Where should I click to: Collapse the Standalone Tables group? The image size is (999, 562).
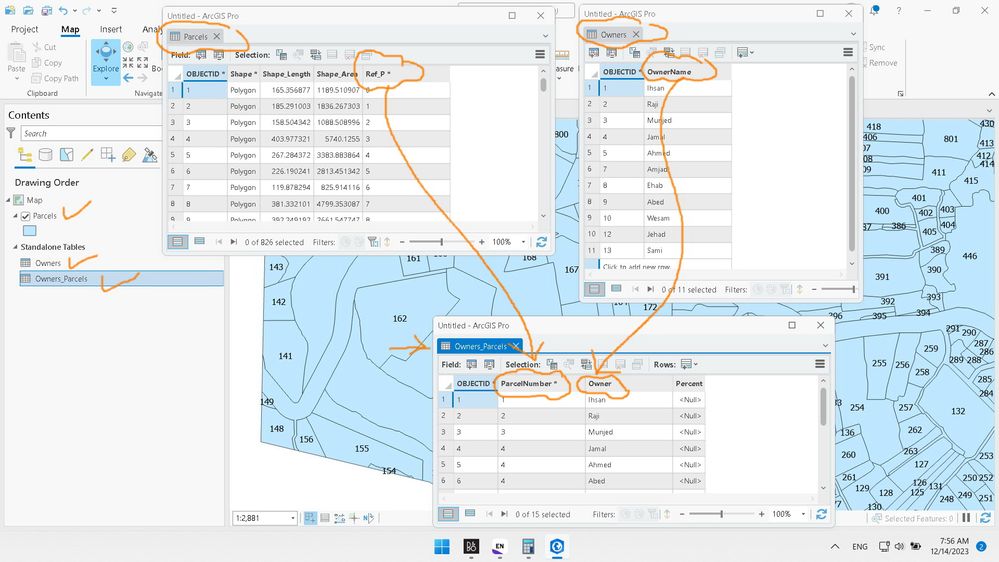(x=15, y=247)
